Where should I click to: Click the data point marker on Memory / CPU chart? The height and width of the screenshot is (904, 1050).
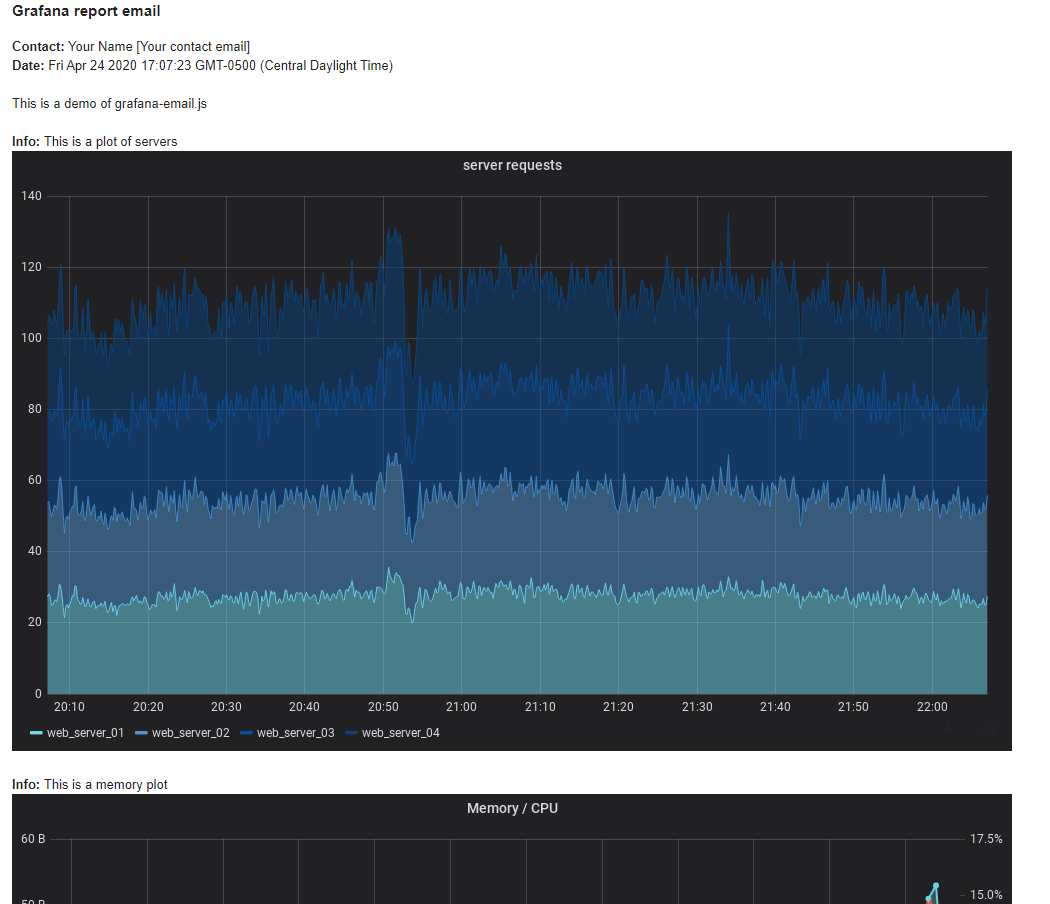click(936, 886)
